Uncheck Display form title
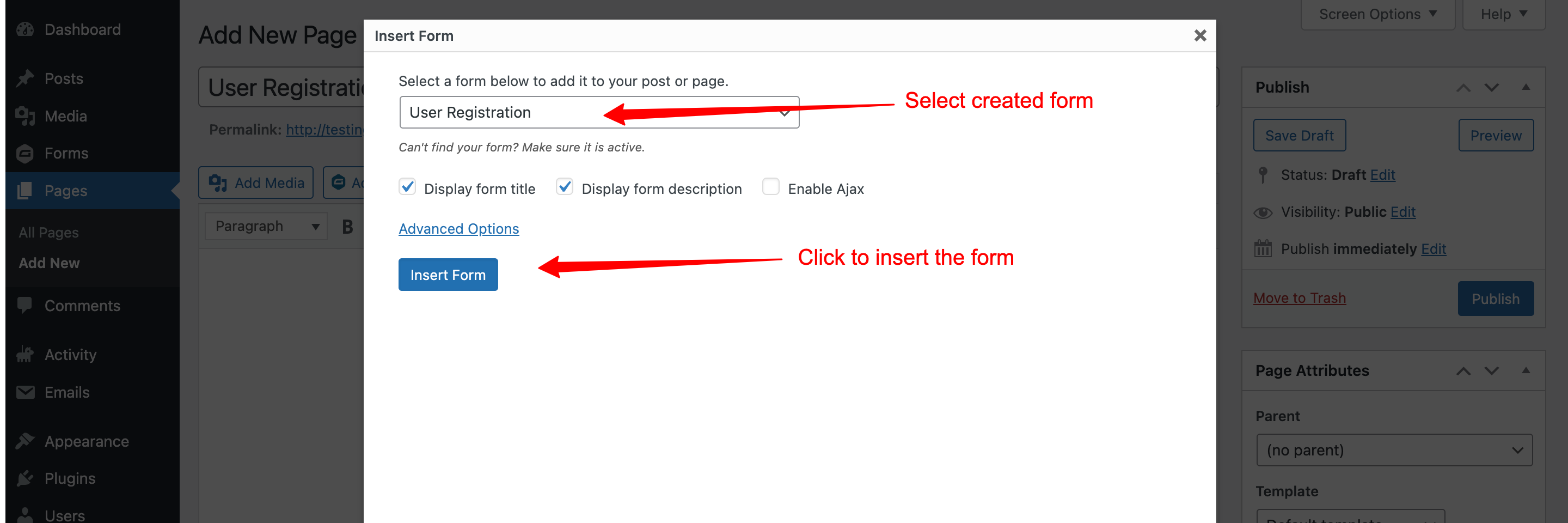The width and height of the screenshot is (1568, 523). coord(407,187)
